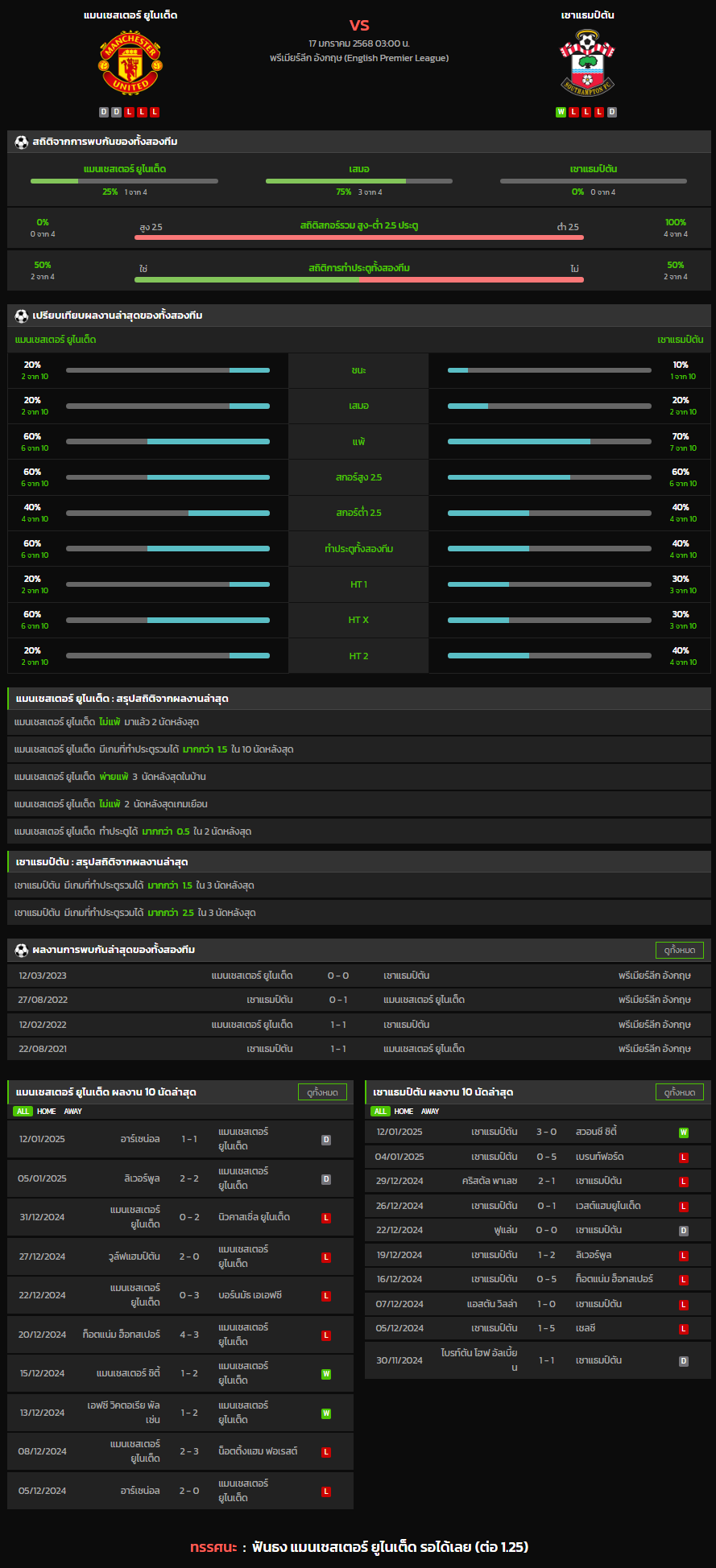Select AWAY tab in Manchester United last 10 matches
The image size is (716, 1568).
coord(73,1112)
